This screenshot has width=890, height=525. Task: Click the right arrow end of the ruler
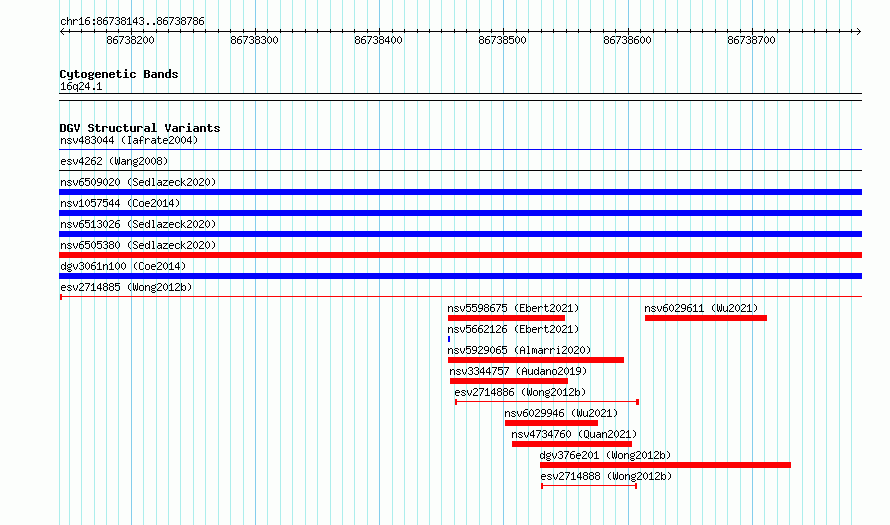[858, 31]
